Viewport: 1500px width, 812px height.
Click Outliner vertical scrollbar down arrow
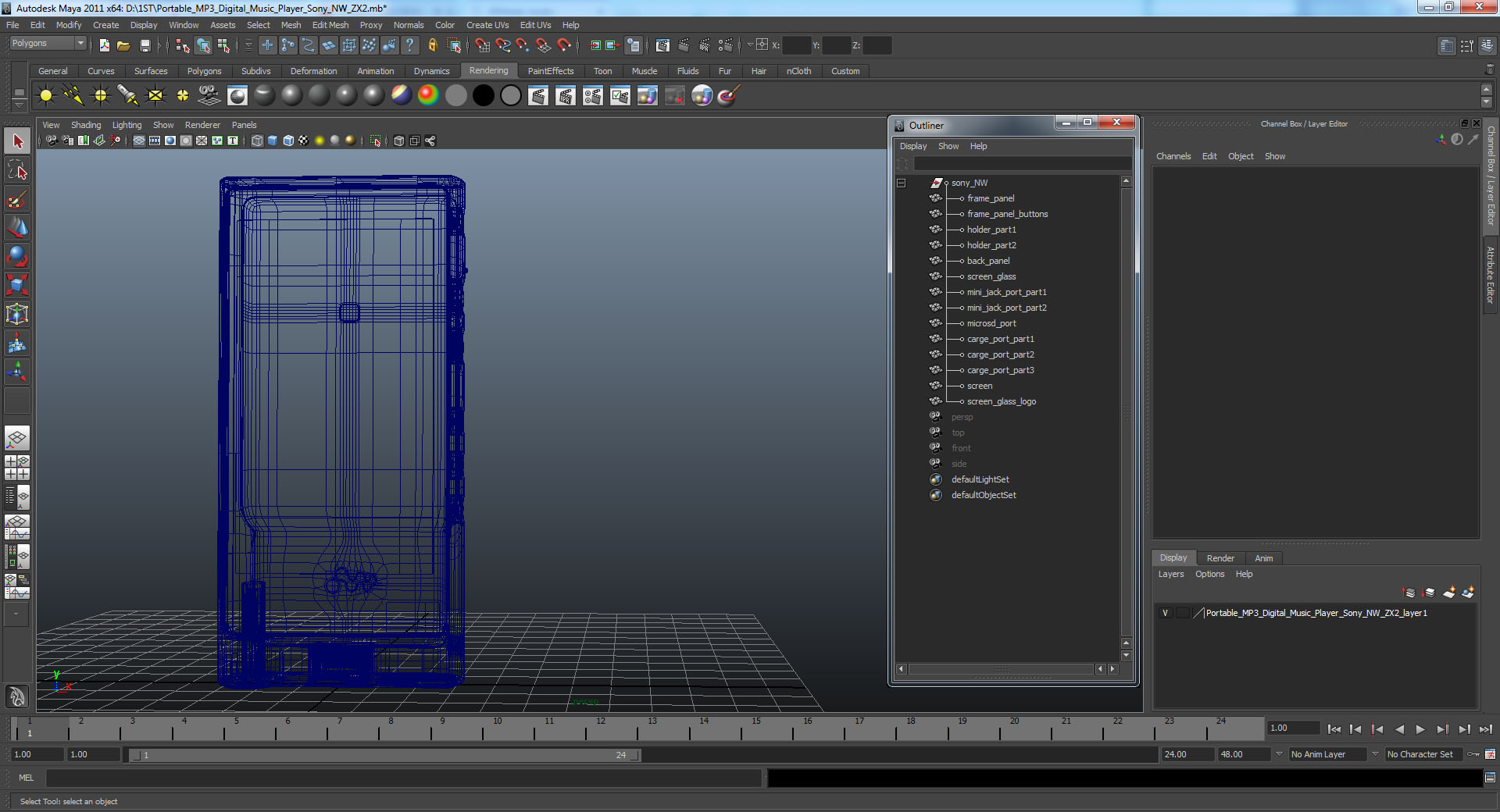(x=1126, y=656)
